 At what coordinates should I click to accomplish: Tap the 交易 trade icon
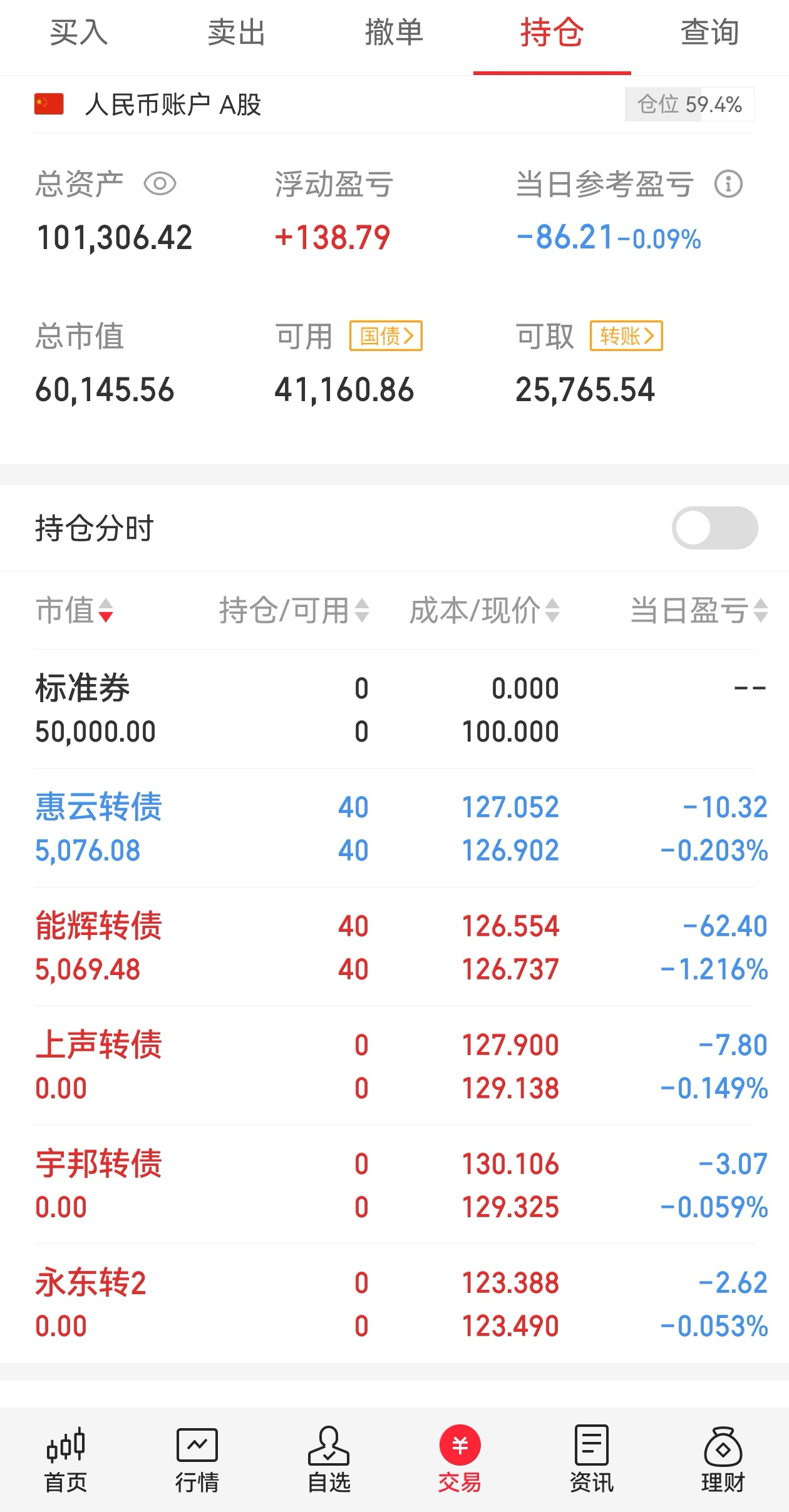(460, 1447)
